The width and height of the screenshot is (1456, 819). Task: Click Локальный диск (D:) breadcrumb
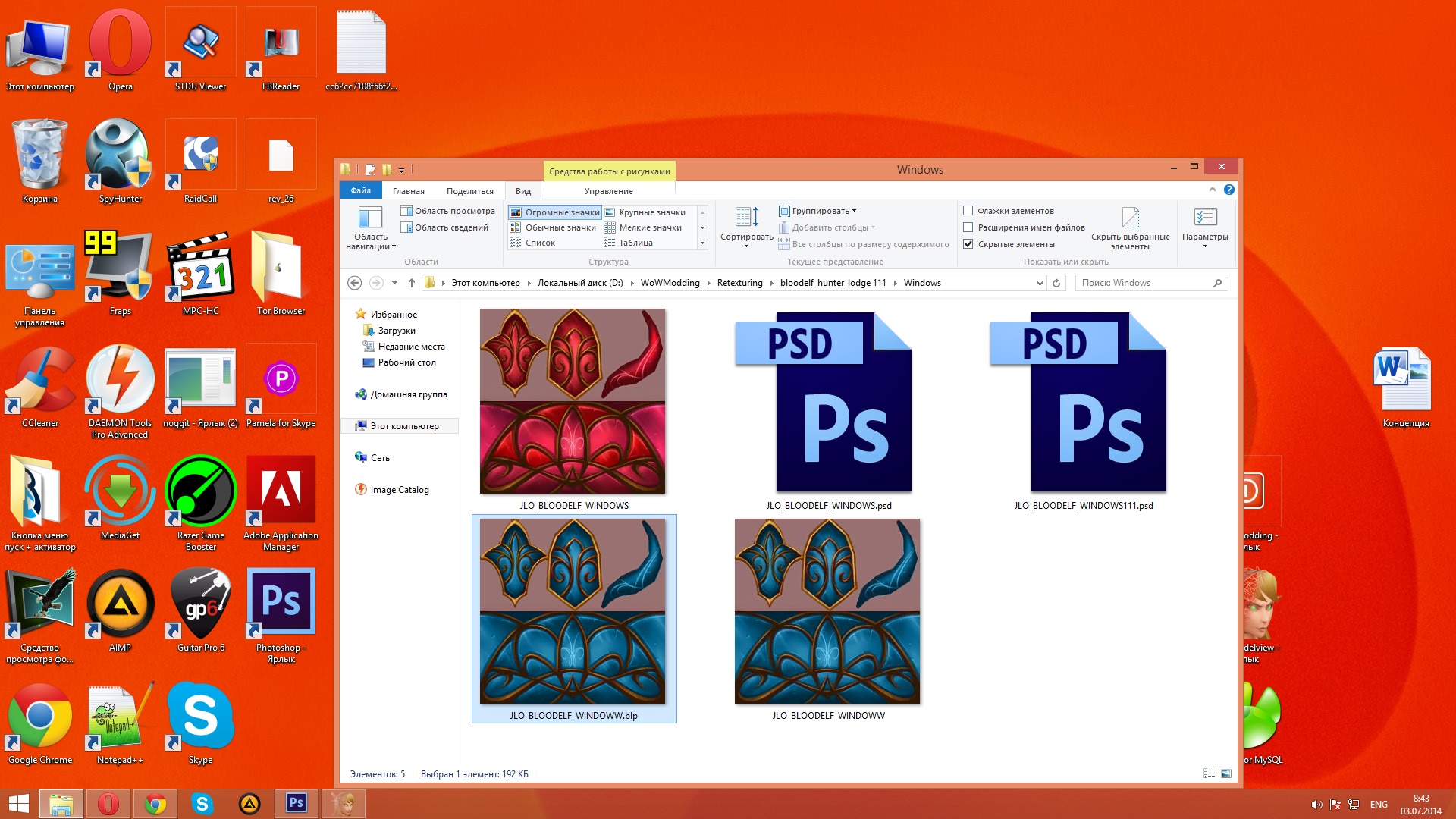580,283
